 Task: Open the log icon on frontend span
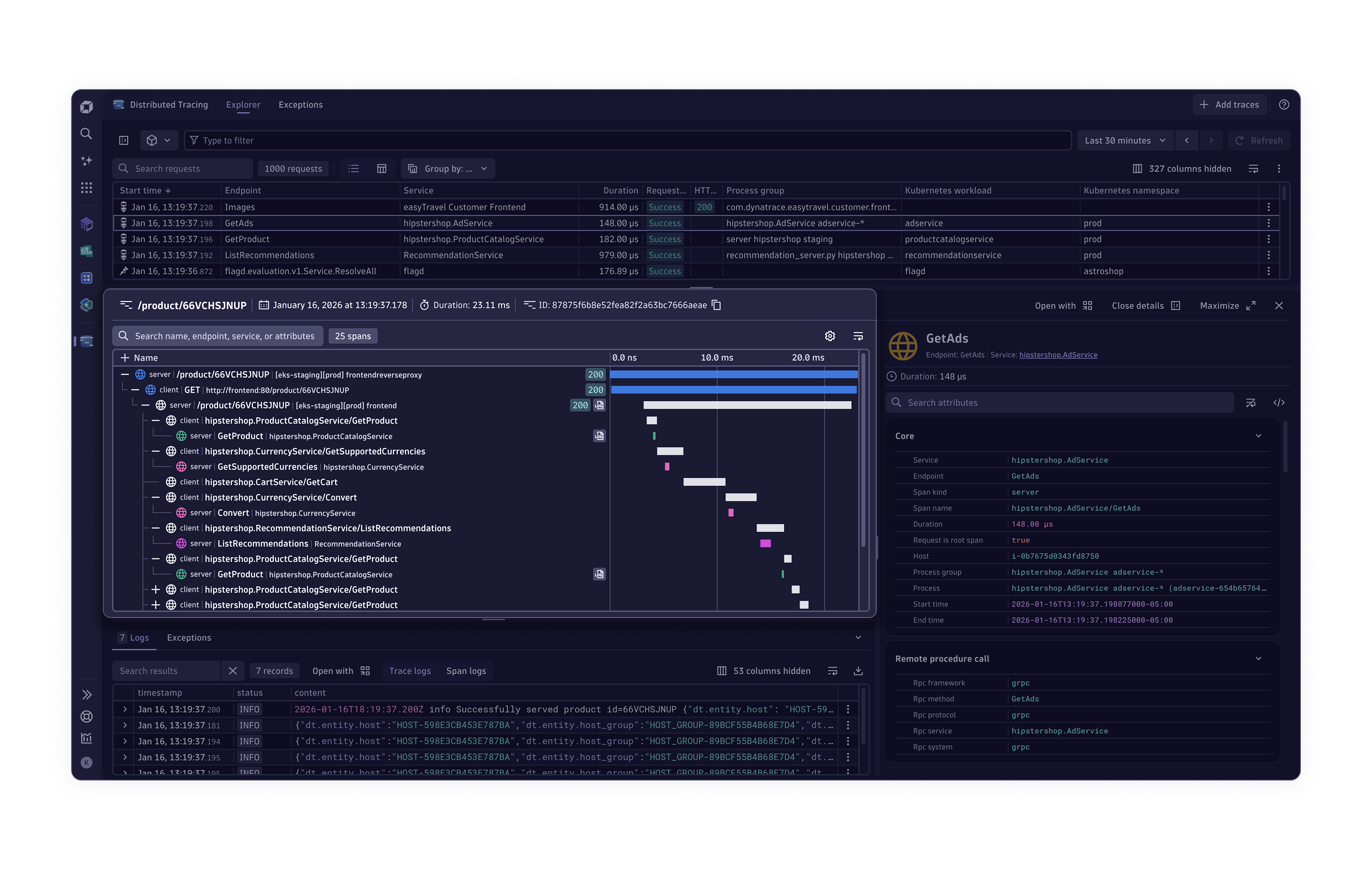tap(599, 405)
